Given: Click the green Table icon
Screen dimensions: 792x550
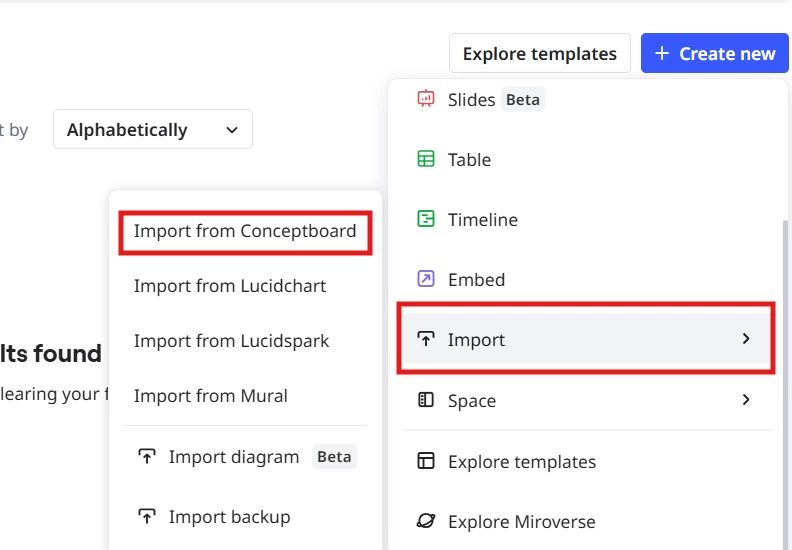Looking at the screenshot, I should 426,159.
